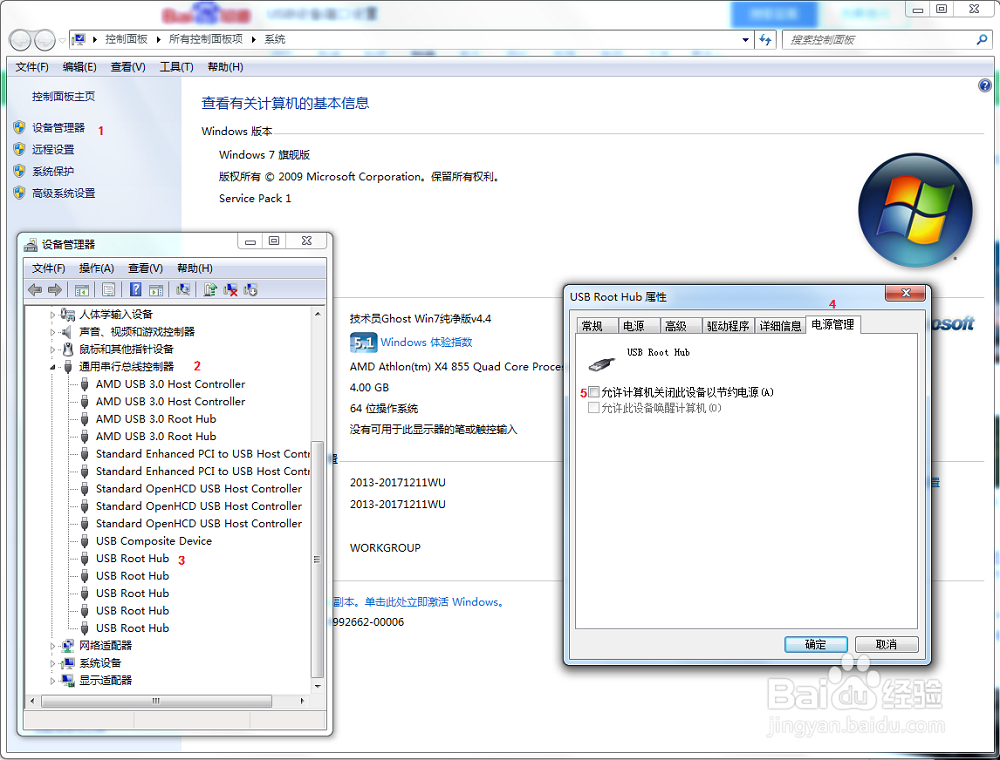This screenshot has height=760, width=1000.
Task: Click Disable device down-arrow toolbar icon
Action: (x=250, y=290)
